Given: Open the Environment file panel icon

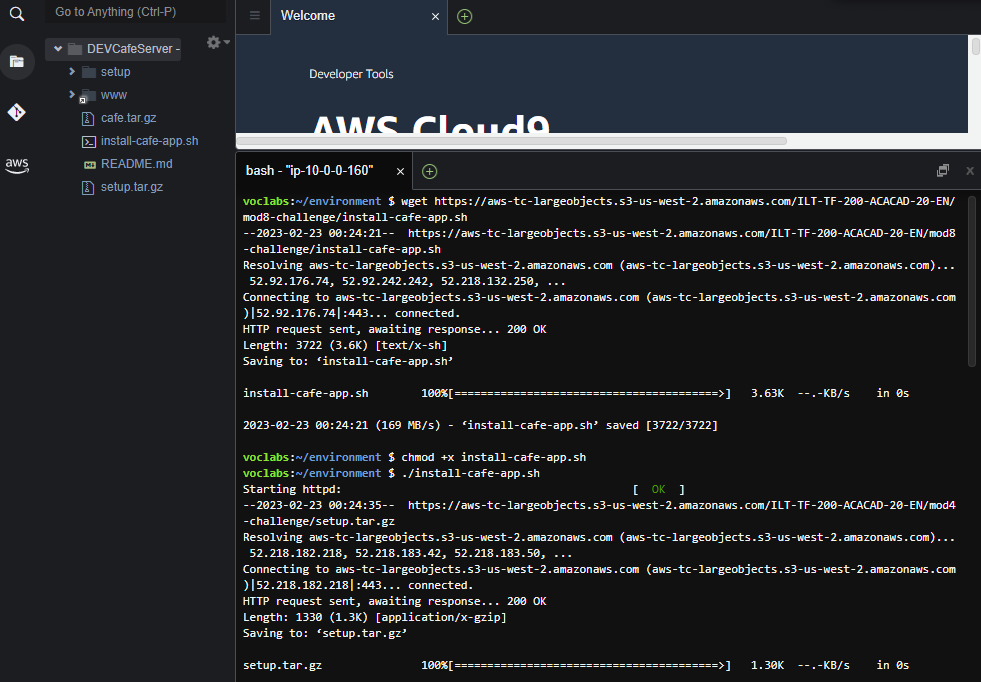Looking at the screenshot, I should tap(17, 61).
